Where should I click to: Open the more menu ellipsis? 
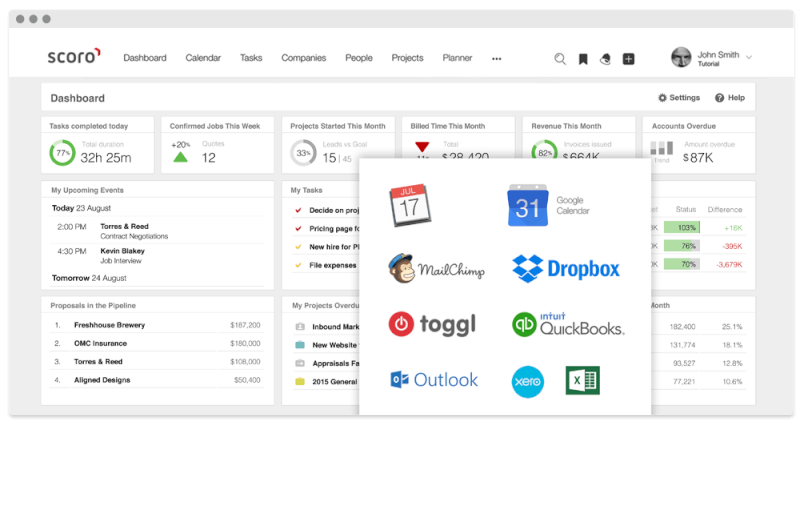(496, 59)
